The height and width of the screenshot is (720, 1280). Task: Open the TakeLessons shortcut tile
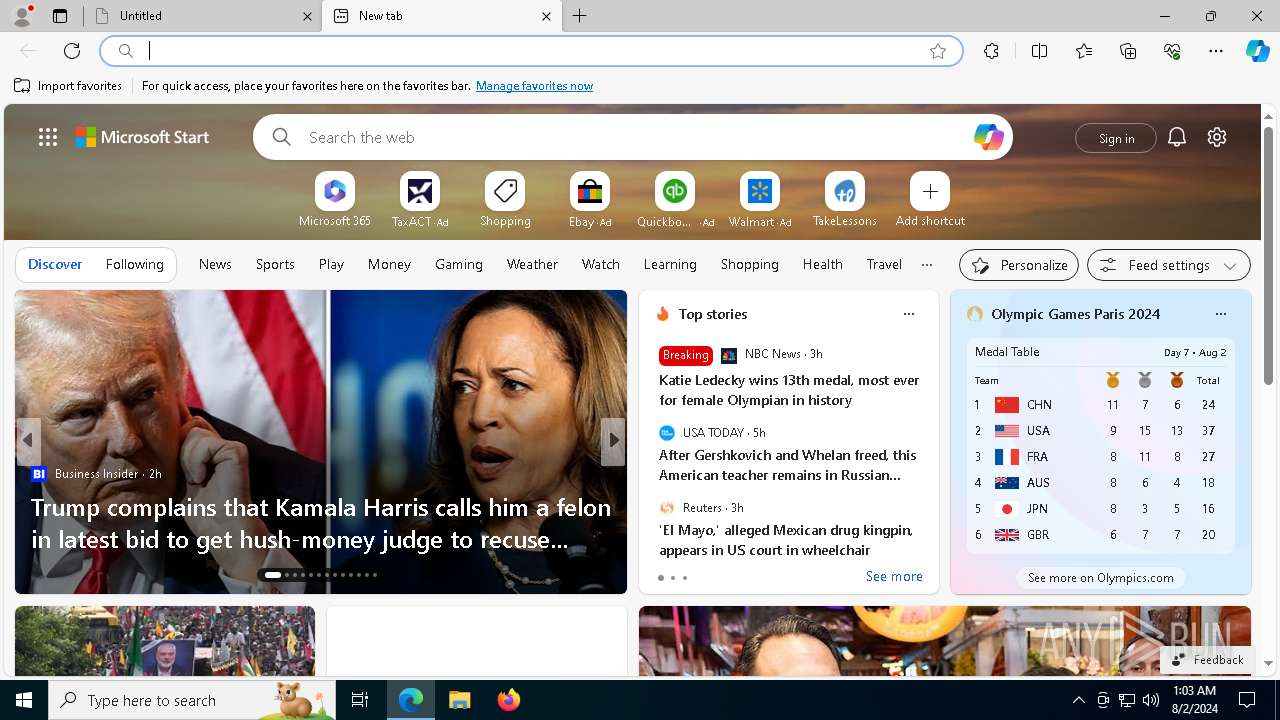click(845, 200)
